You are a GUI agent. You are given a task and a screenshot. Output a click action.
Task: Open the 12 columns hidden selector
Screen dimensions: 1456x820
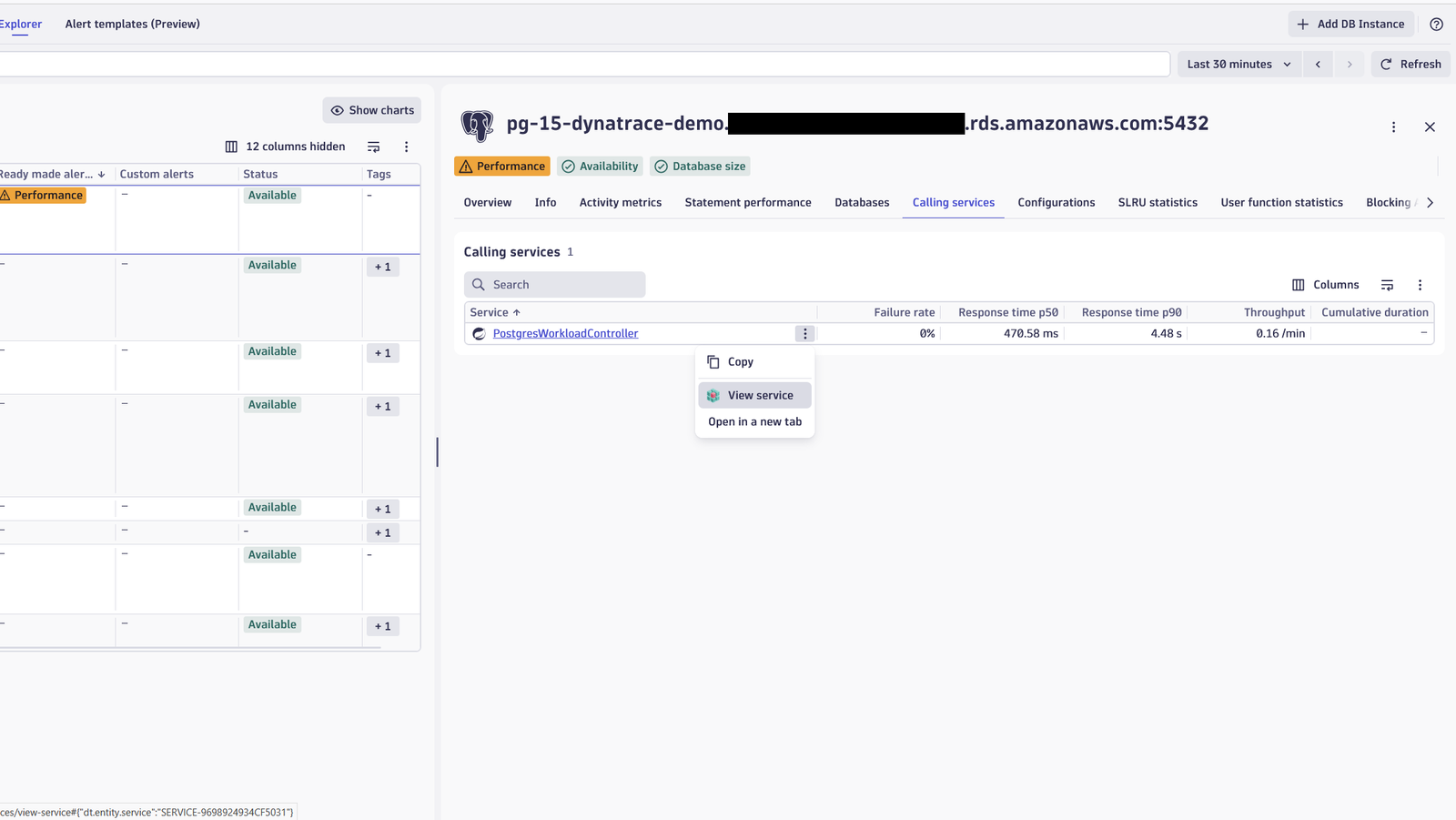[x=286, y=147]
